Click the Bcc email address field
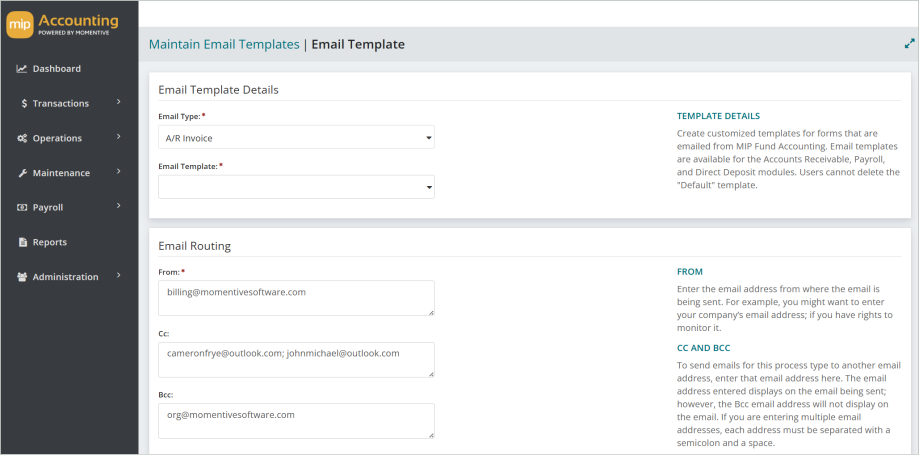The image size is (919, 455). 297,421
